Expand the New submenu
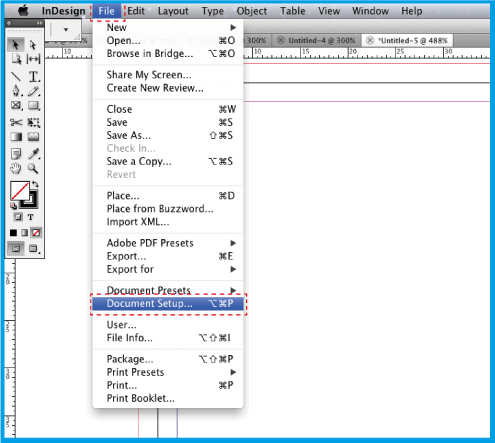This screenshot has width=495, height=443. pos(168,27)
